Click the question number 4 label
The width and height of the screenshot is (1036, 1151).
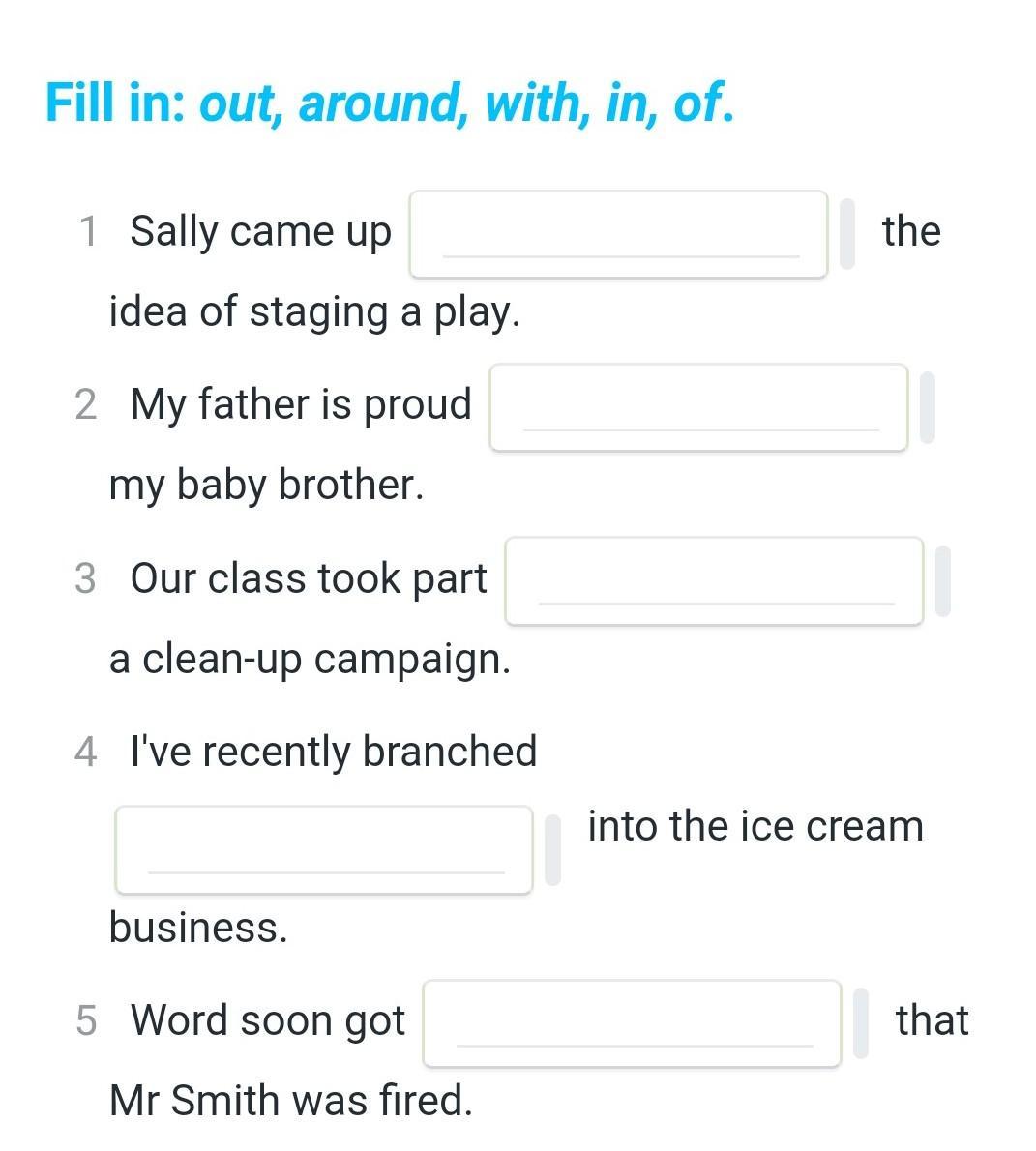point(86,753)
